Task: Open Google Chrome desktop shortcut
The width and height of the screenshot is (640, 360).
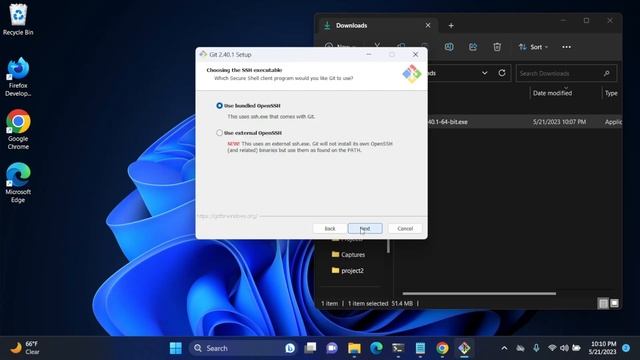Action: pos(18,130)
